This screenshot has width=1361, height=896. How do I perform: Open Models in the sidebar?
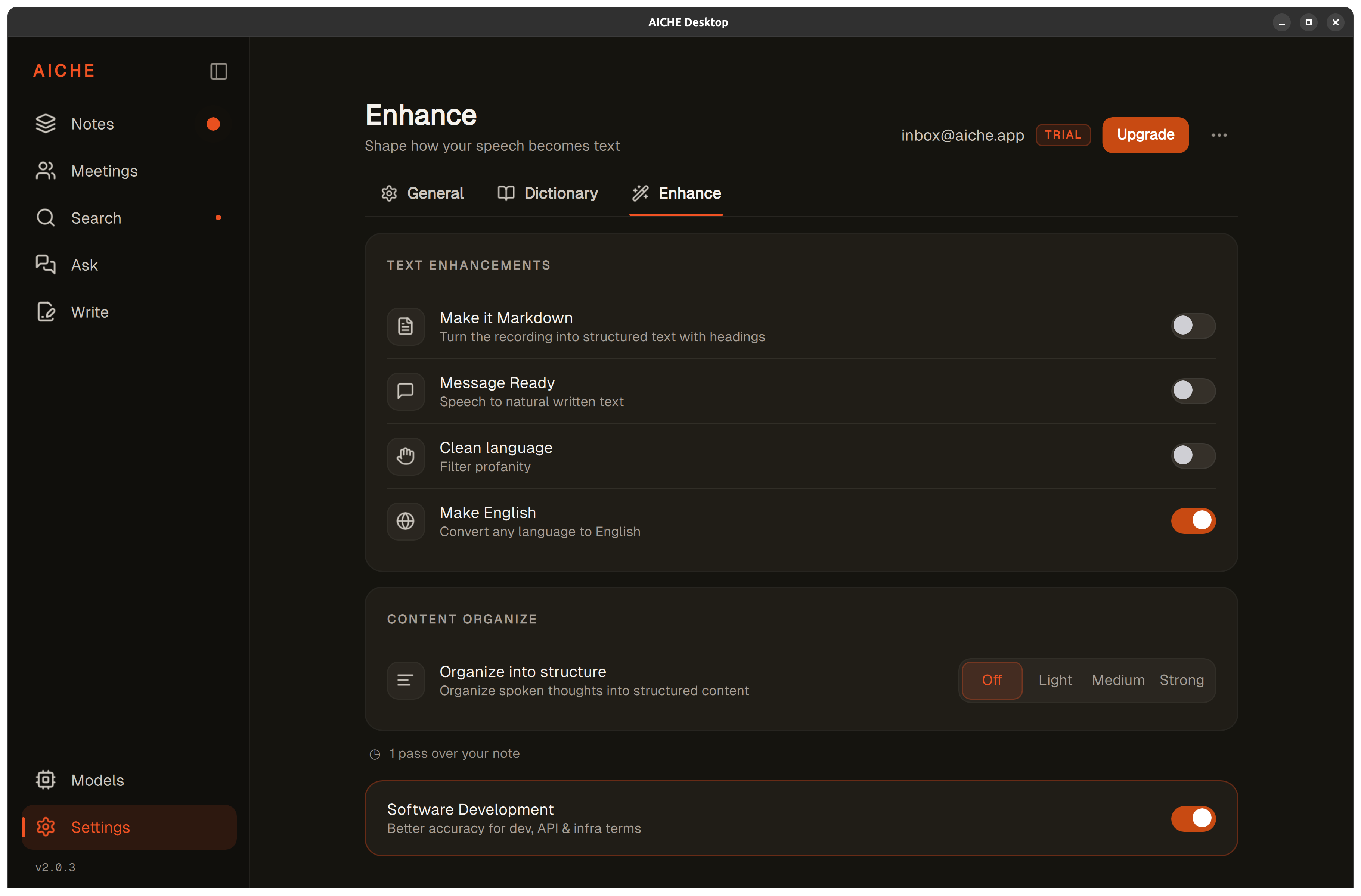pyautogui.click(x=129, y=780)
